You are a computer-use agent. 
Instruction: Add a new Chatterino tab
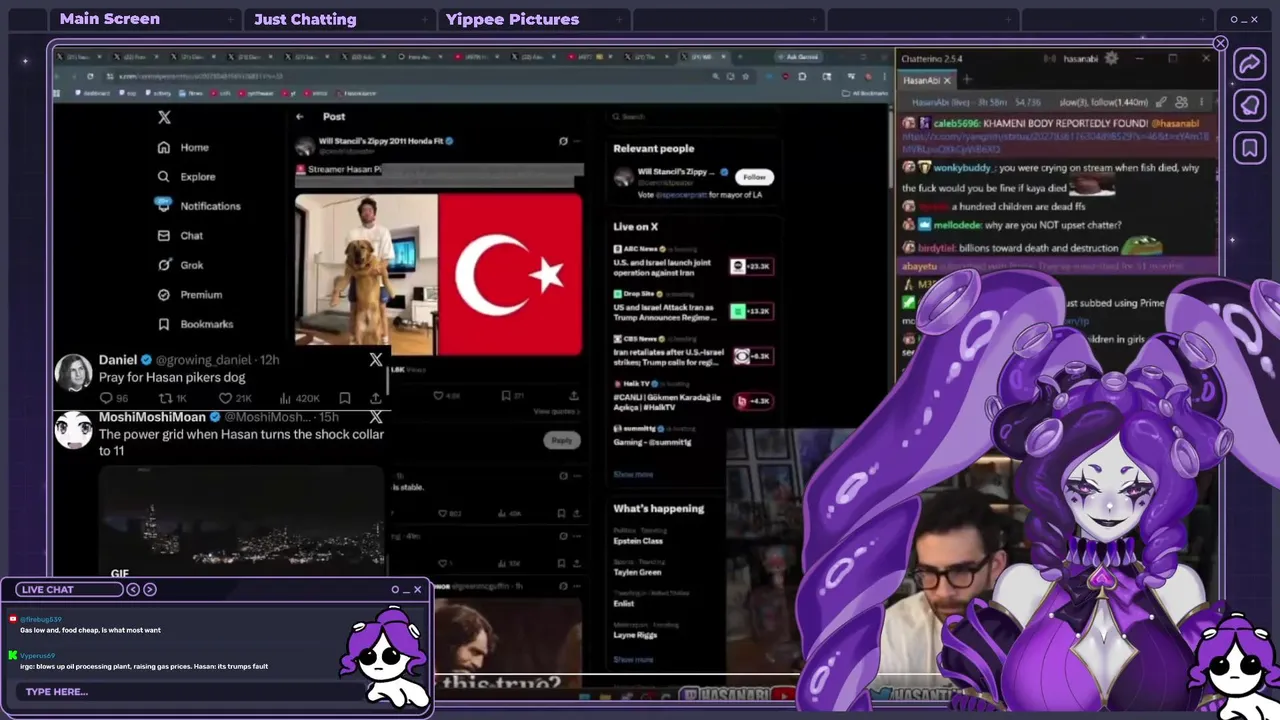click(967, 80)
